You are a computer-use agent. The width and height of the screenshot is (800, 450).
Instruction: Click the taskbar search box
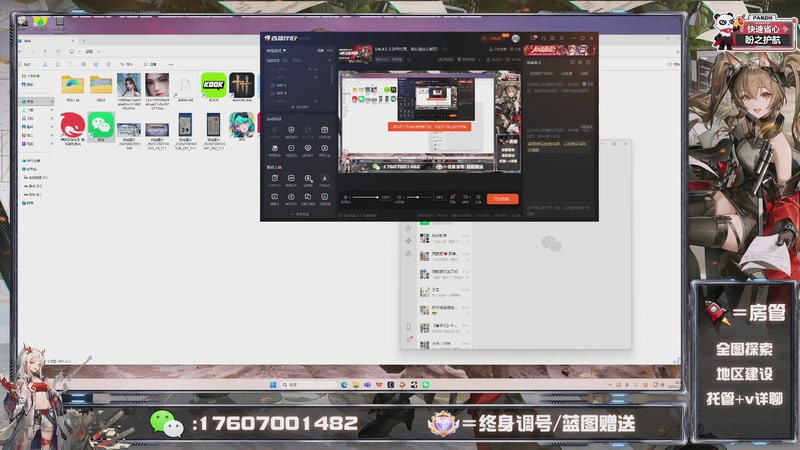tap(308, 385)
